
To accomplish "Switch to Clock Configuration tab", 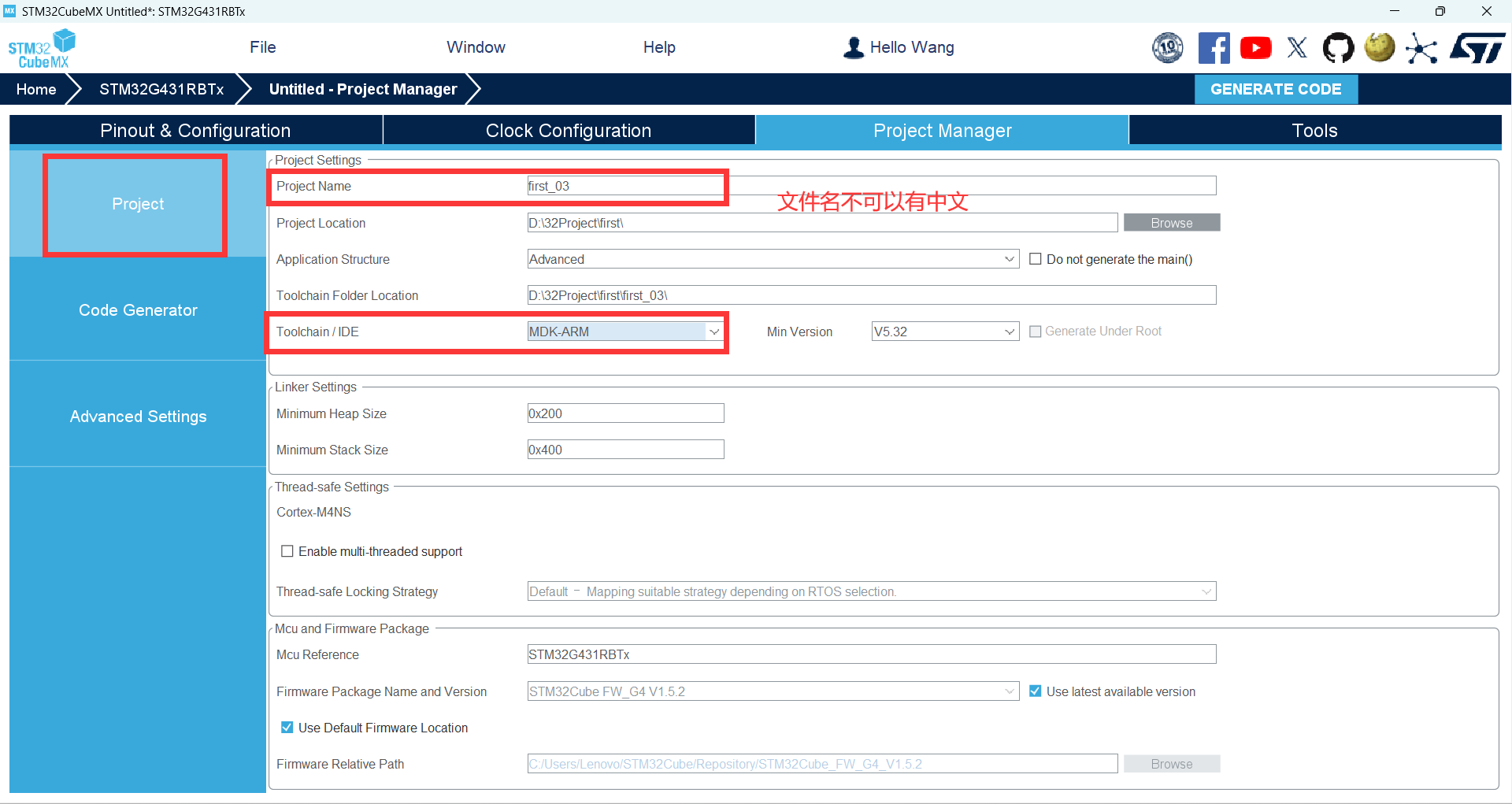I will (x=569, y=130).
